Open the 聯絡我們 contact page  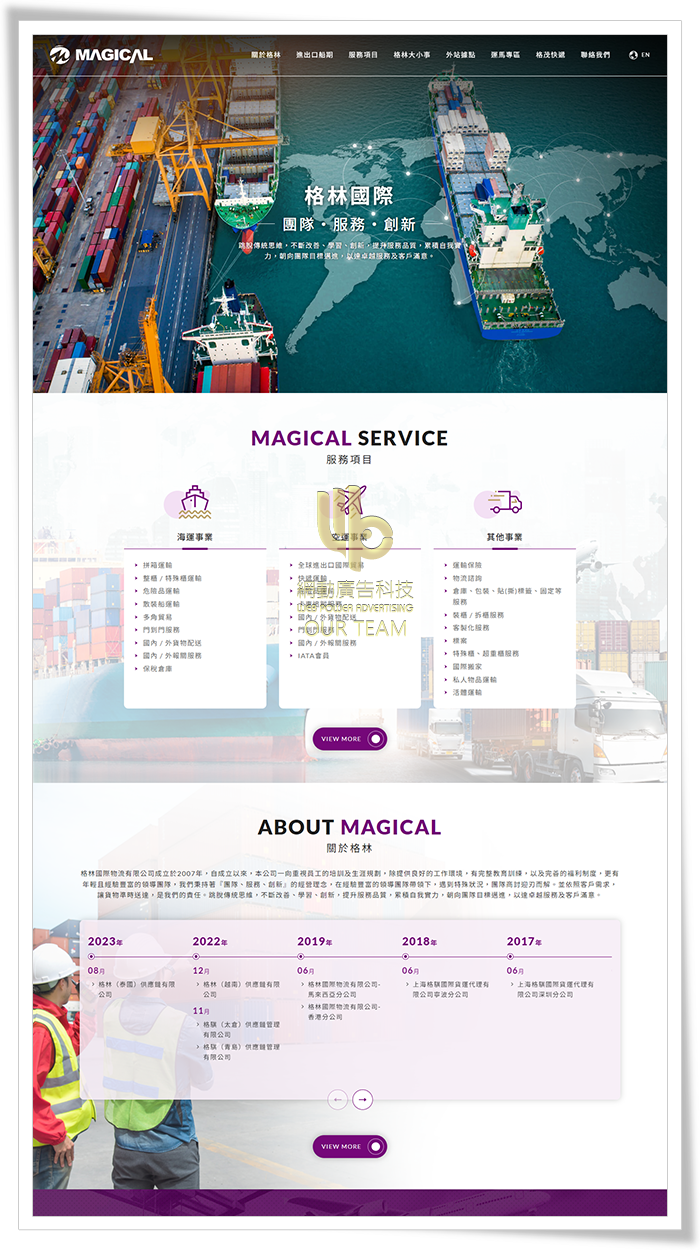pos(595,55)
